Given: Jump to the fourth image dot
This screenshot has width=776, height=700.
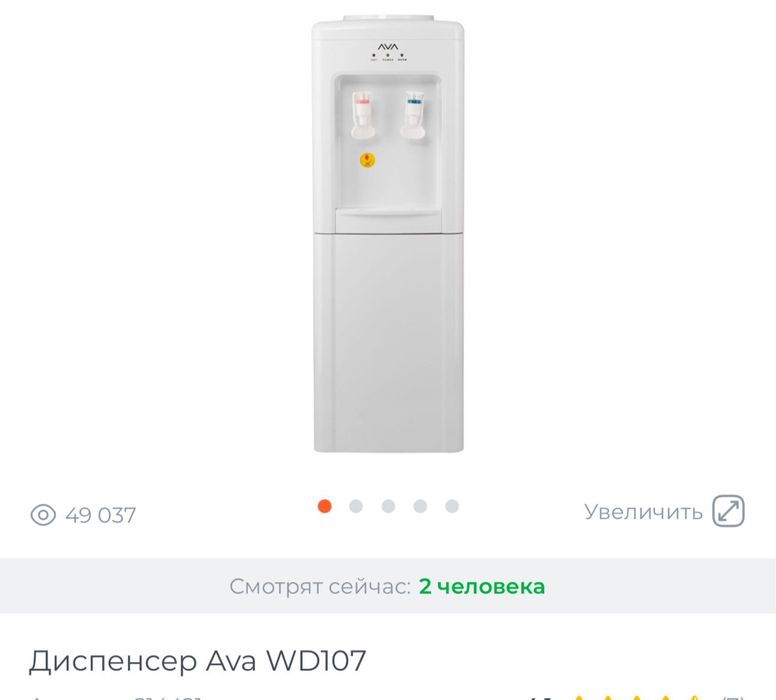Looking at the screenshot, I should pos(420,506).
